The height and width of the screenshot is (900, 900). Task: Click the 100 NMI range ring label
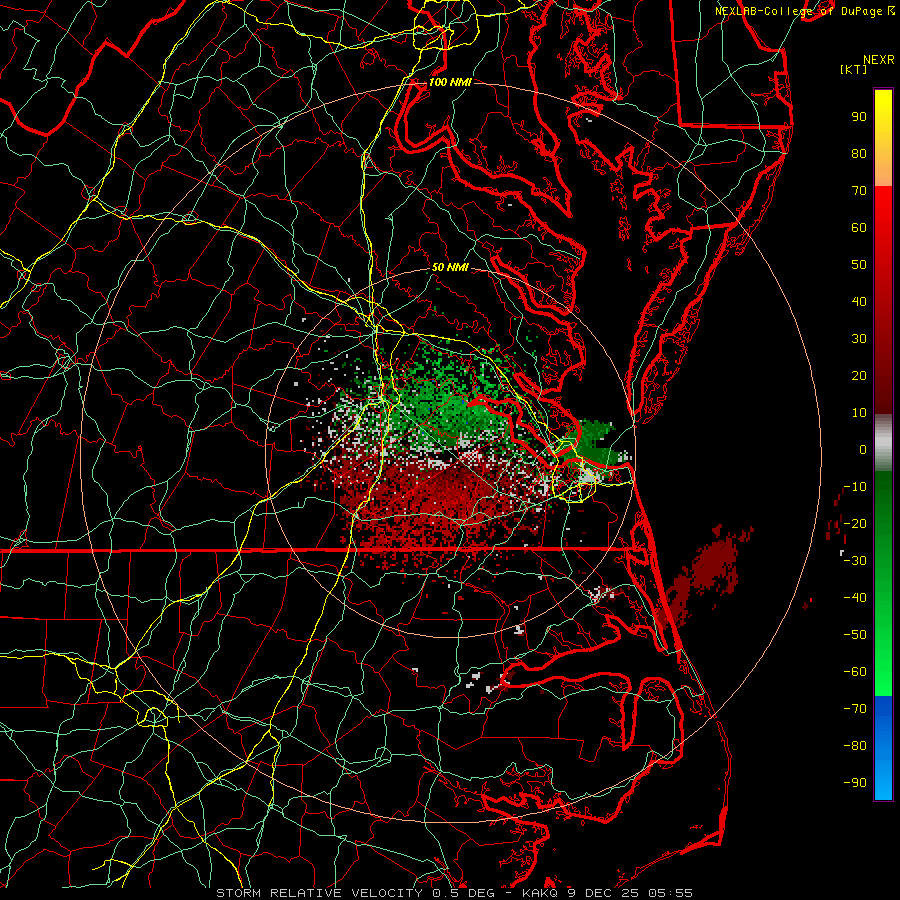tap(450, 82)
